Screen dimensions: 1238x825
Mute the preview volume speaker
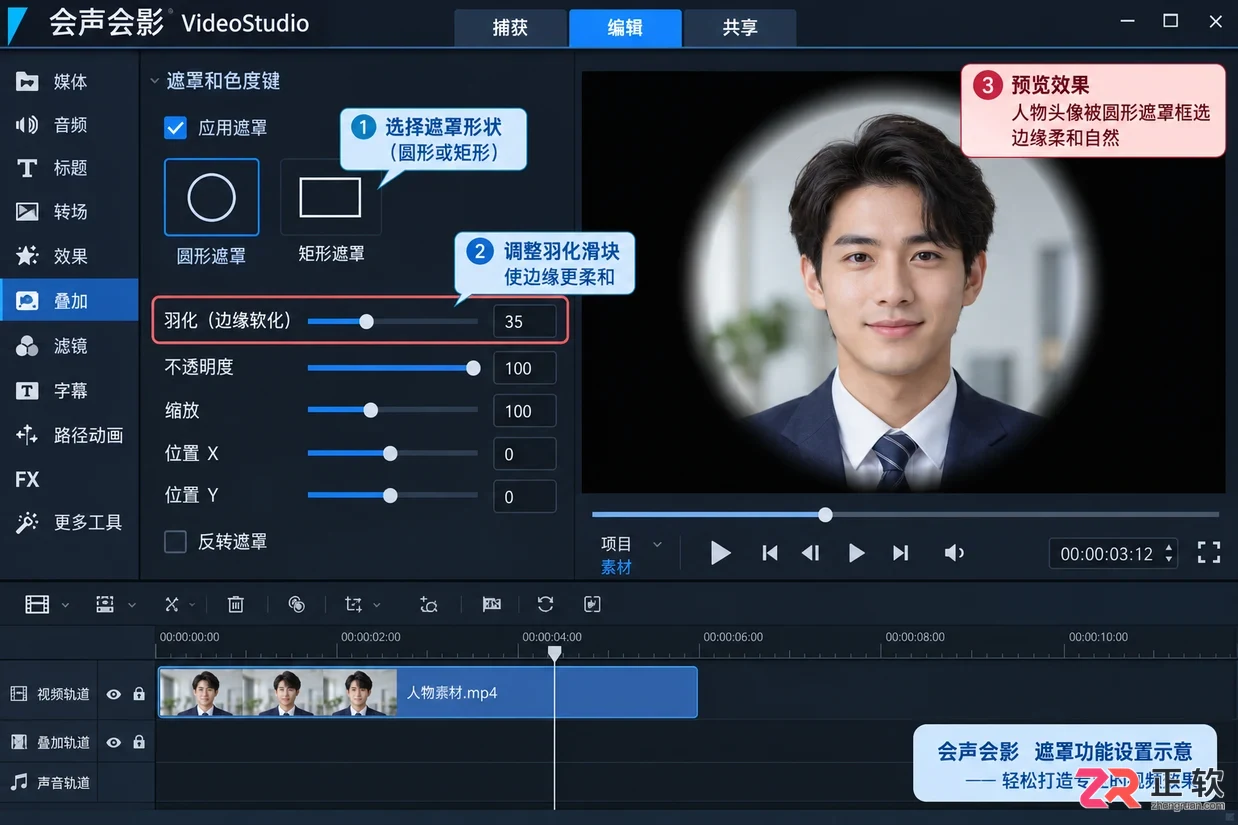[x=954, y=553]
